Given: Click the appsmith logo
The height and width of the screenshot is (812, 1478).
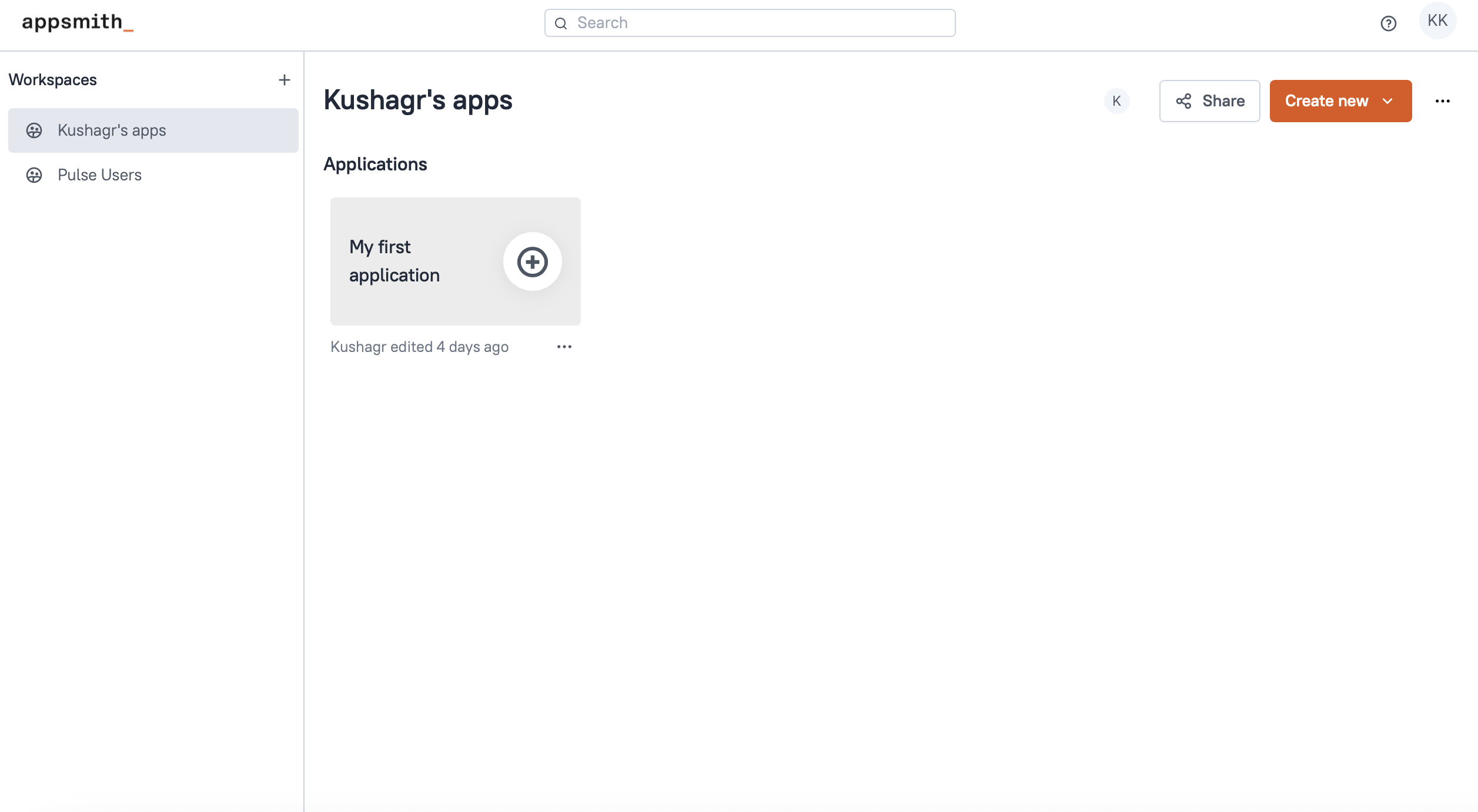Looking at the screenshot, I should pyautogui.click(x=78, y=22).
